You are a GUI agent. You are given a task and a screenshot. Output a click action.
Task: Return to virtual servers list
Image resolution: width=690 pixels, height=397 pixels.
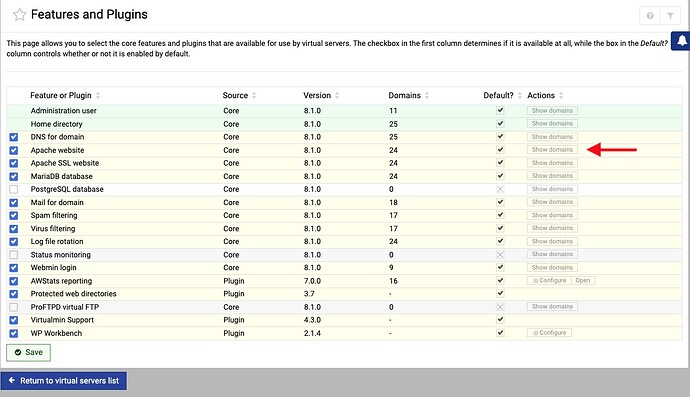pos(64,381)
